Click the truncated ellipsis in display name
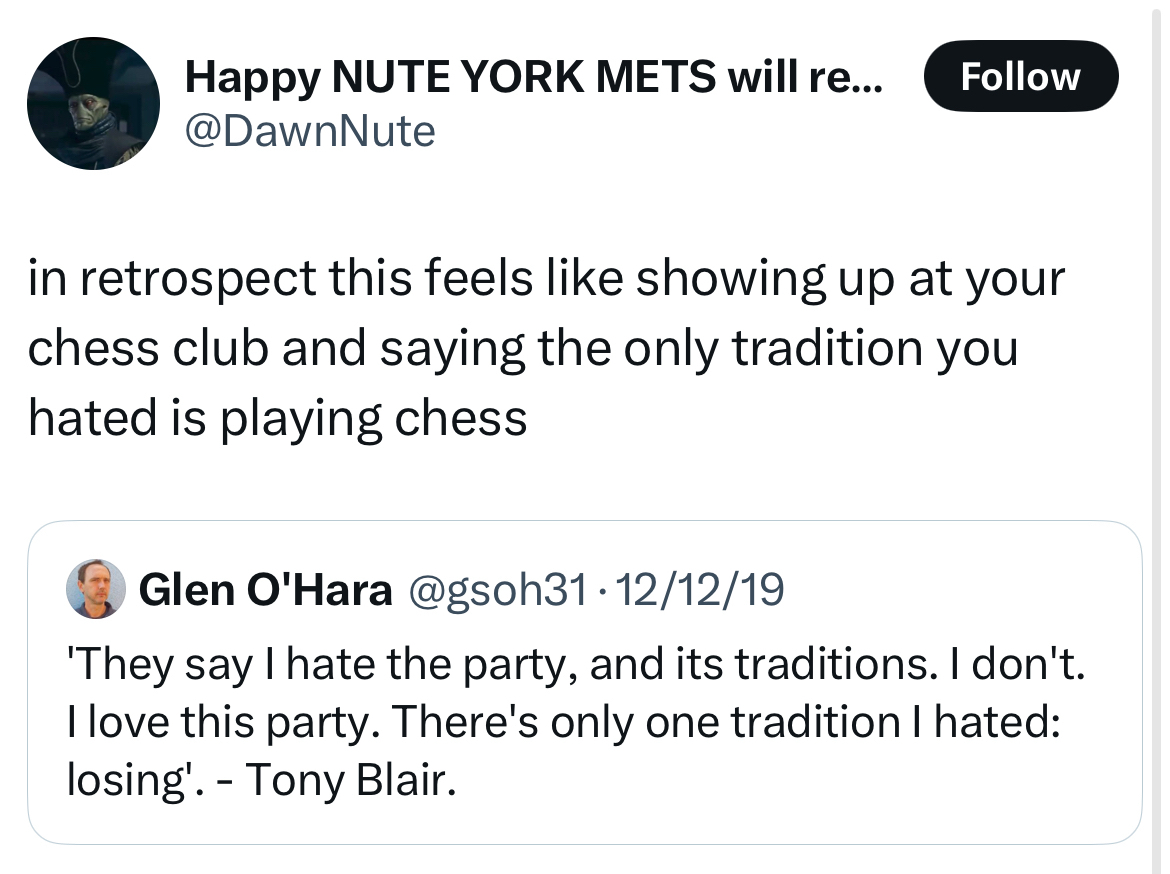Screen dimensions: 1170x874 pos(865,78)
